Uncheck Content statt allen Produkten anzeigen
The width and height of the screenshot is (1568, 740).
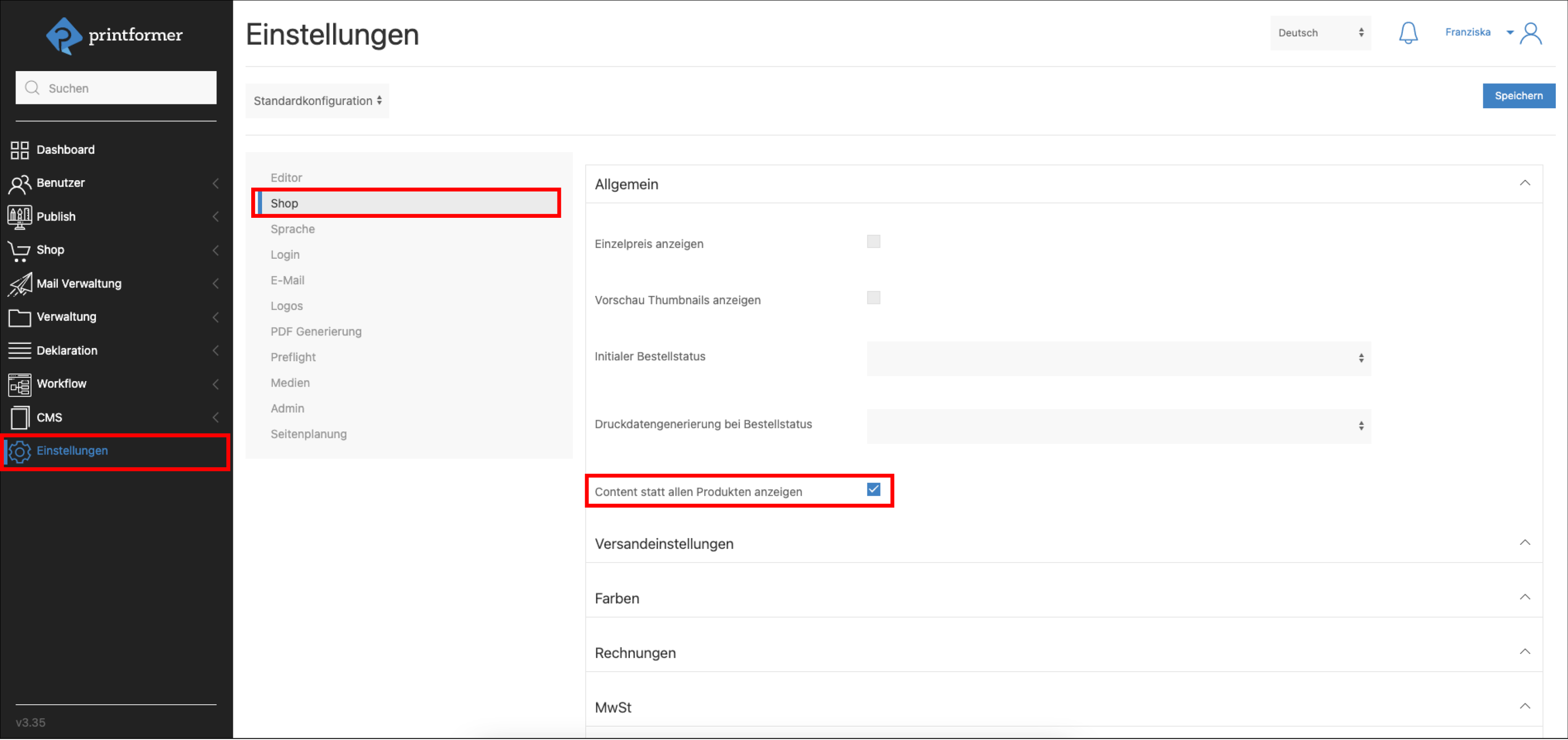tap(874, 489)
